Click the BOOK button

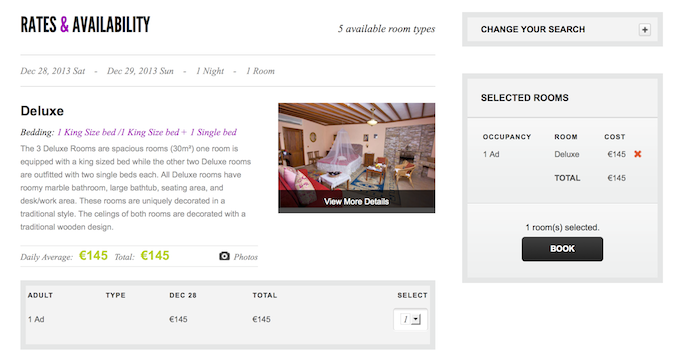[x=562, y=249]
